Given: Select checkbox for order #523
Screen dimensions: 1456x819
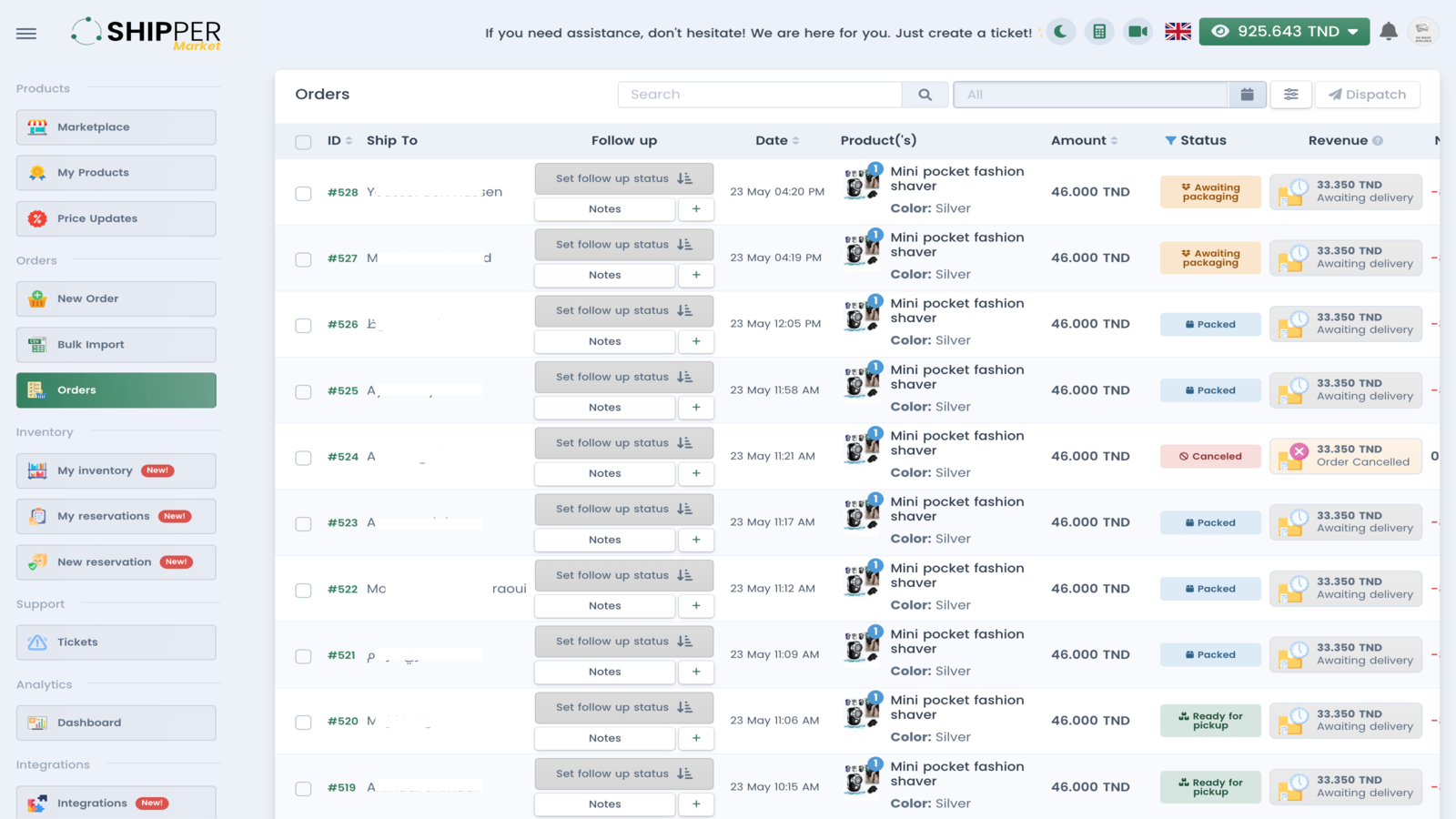Looking at the screenshot, I should click(303, 523).
